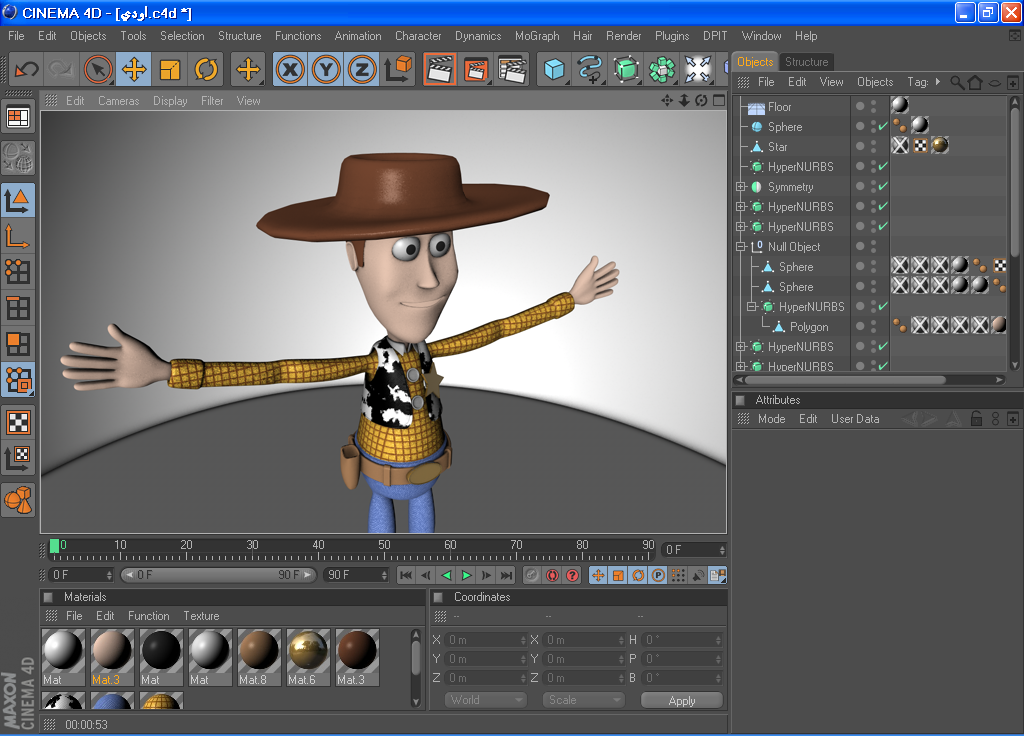Select the Object Axis tool
This screenshot has height=736, width=1024.
pyautogui.click(x=18, y=236)
